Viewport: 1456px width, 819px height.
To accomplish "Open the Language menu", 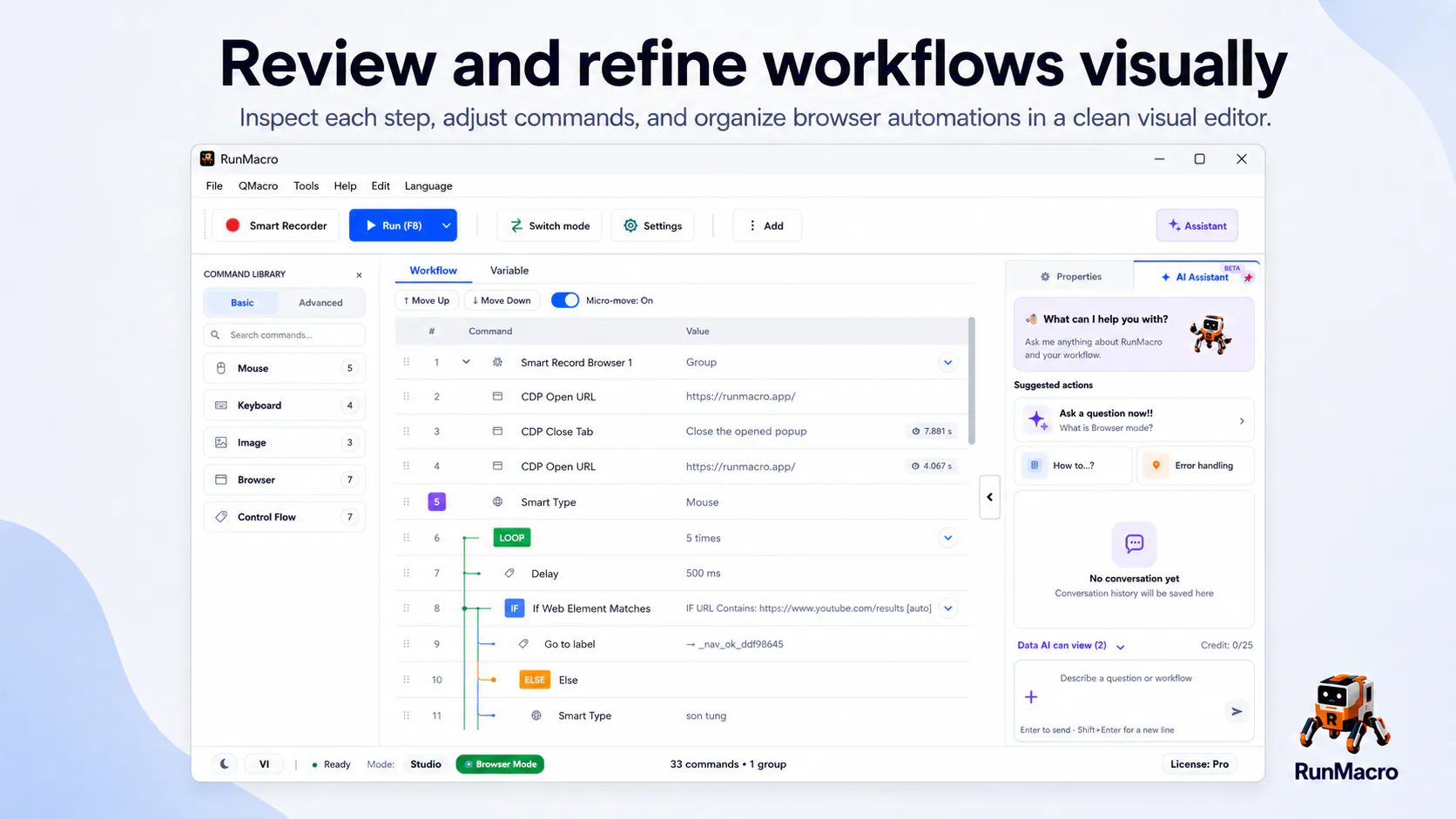I will 428,186.
